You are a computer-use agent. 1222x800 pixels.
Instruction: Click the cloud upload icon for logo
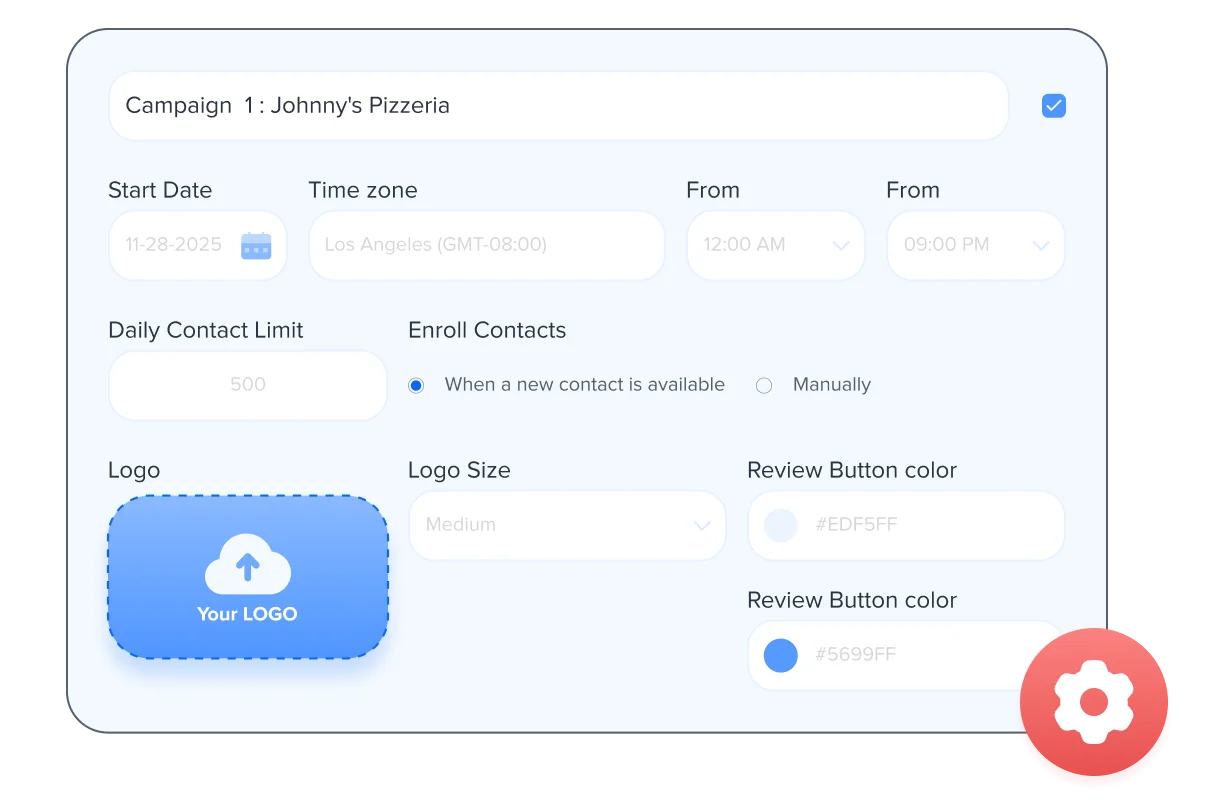click(x=247, y=566)
